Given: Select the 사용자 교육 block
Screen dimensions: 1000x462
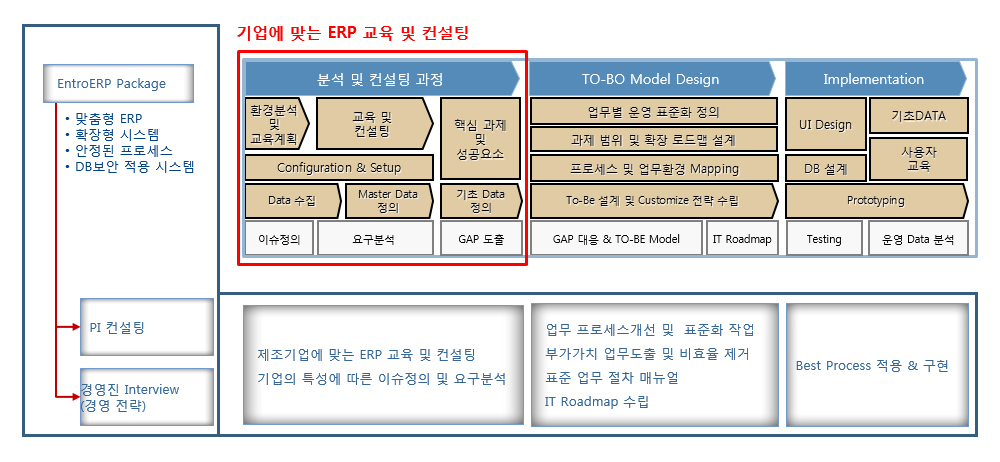Looking at the screenshot, I should tap(919, 159).
